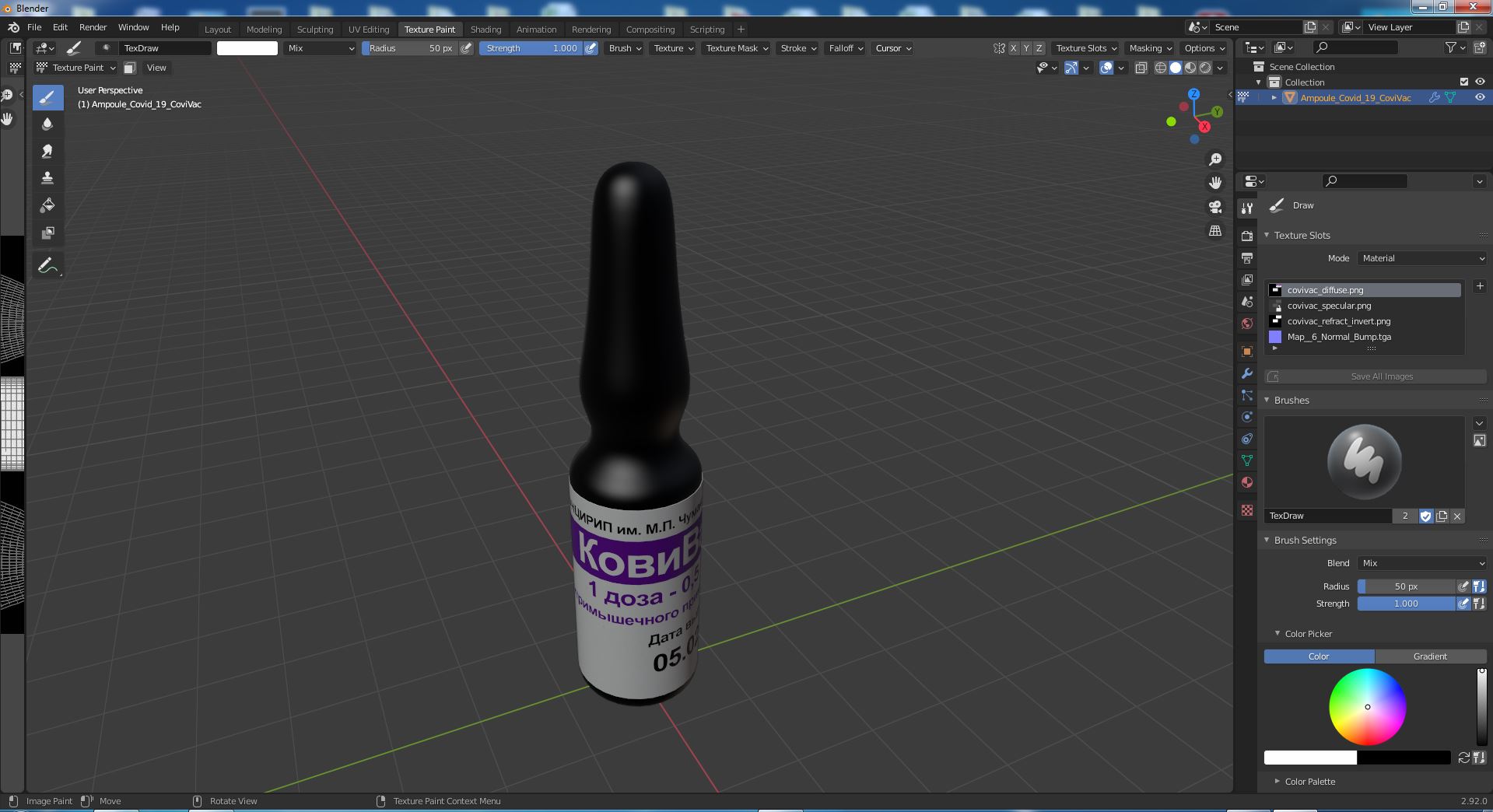Toggle viewport overlays display
Image resolution: width=1493 pixels, height=812 pixels.
click(1106, 68)
